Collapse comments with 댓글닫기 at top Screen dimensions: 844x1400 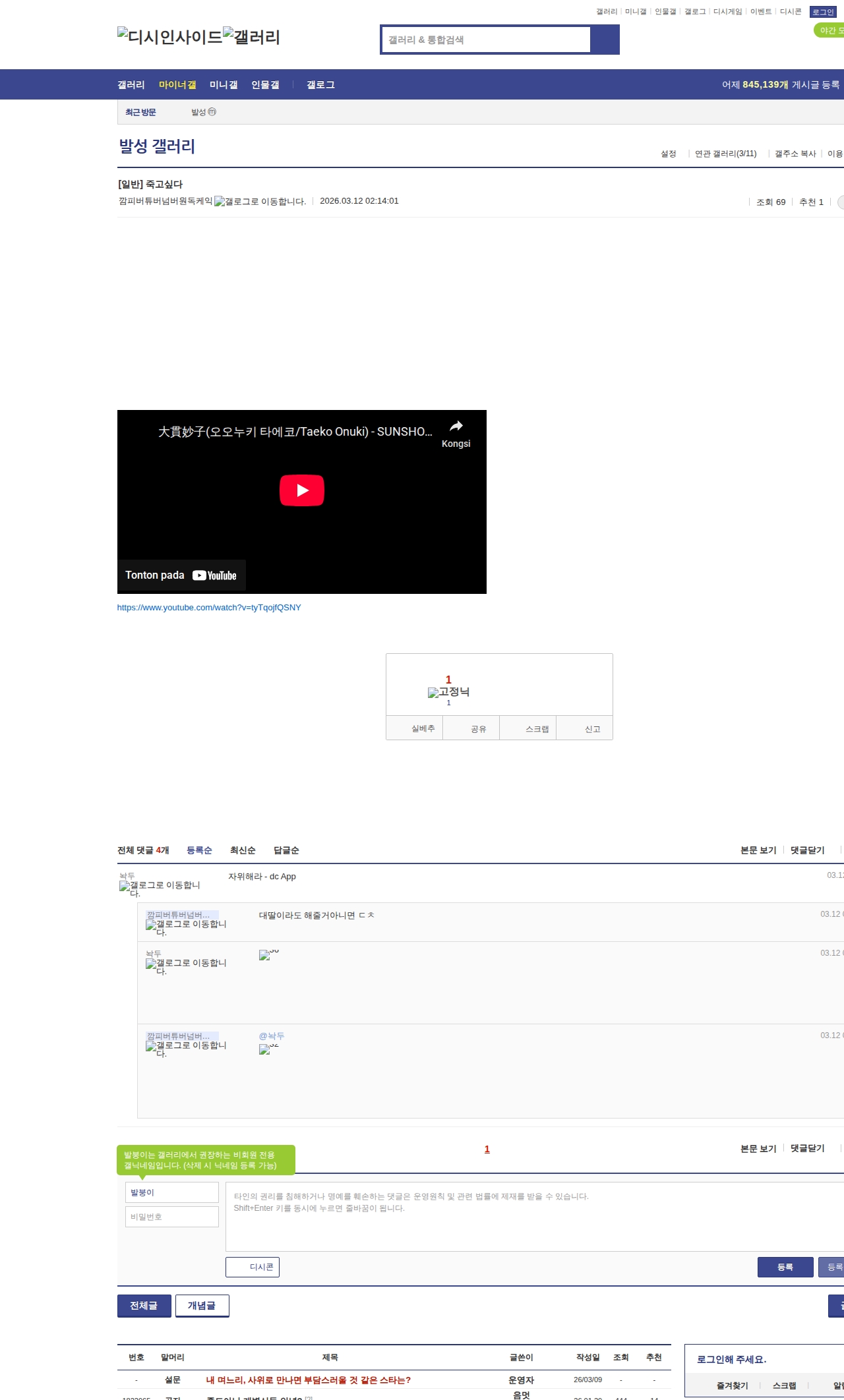click(807, 850)
